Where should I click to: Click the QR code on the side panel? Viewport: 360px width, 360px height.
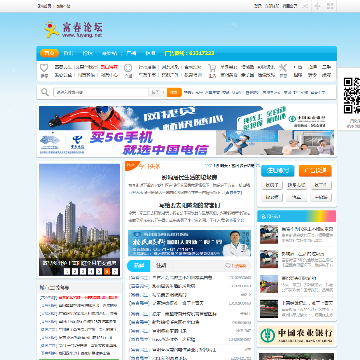[x=352, y=96]
